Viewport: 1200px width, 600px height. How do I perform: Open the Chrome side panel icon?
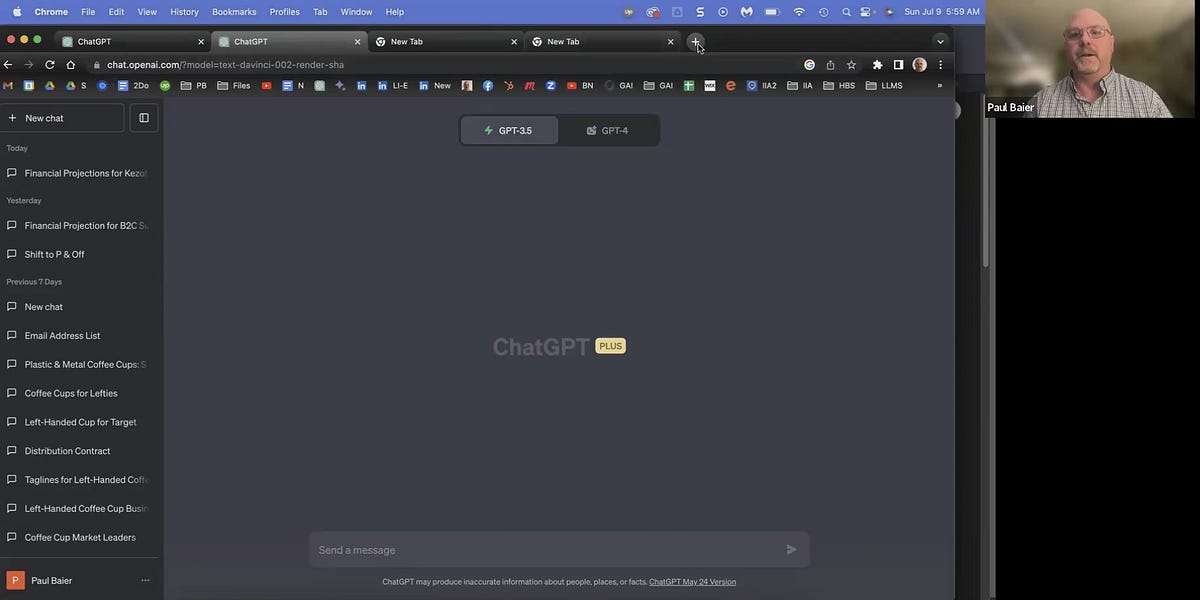tap(898, 64)
